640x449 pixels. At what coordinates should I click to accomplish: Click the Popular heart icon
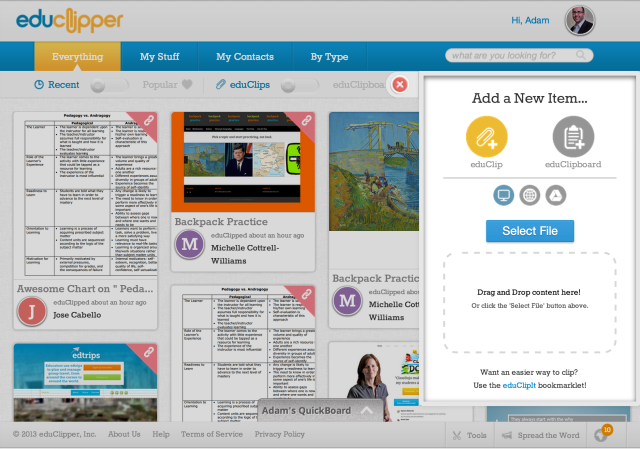[187, 84]
